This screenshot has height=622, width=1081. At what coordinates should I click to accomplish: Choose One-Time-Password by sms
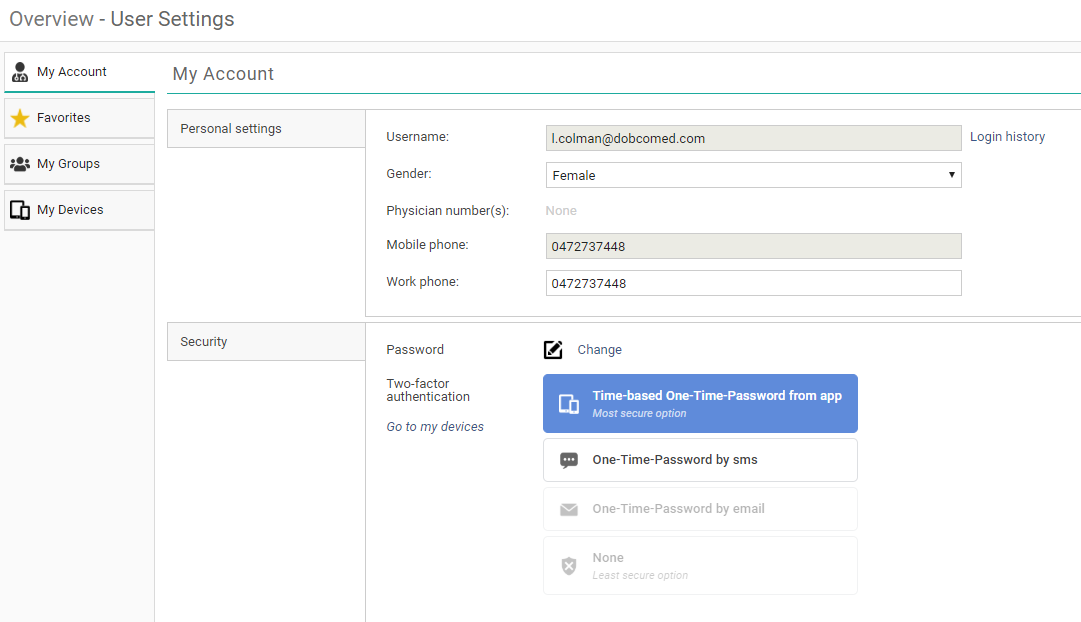coord(700,460)
